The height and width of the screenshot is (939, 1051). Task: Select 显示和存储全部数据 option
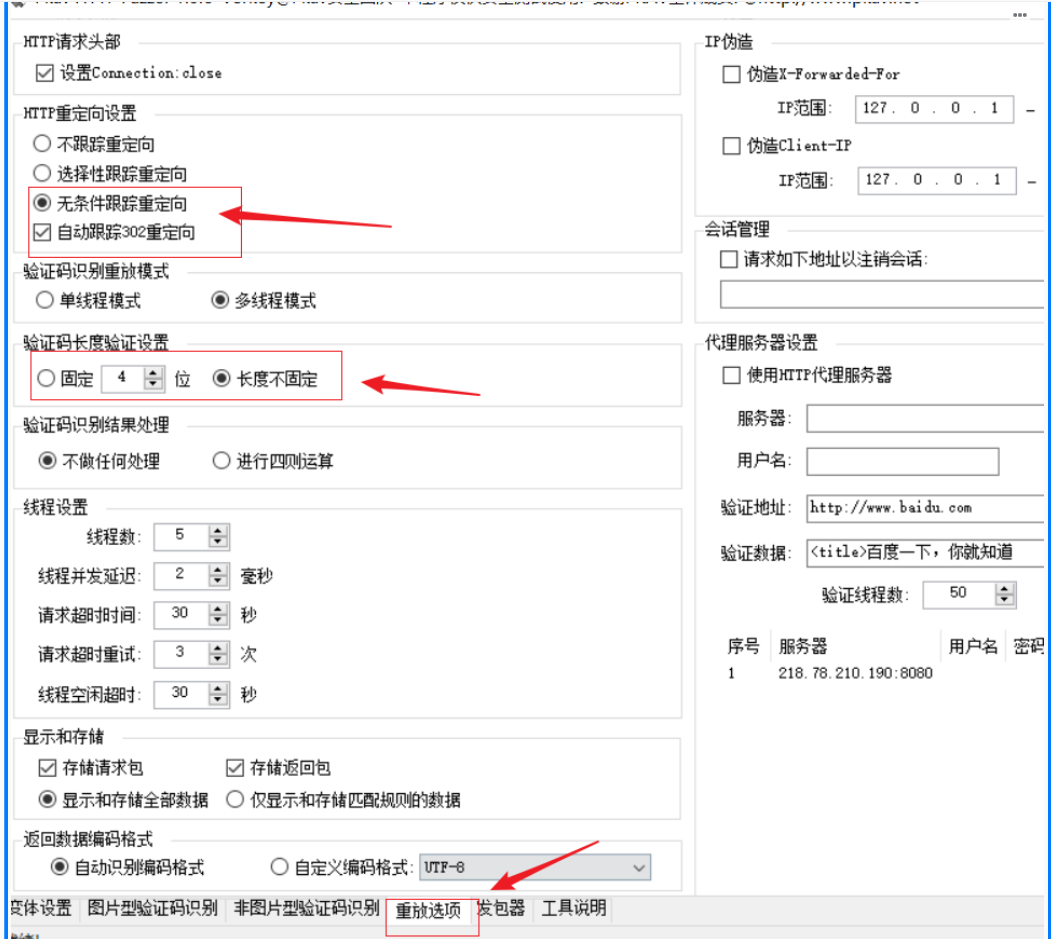pyautogui.click(x=47, y=799)
